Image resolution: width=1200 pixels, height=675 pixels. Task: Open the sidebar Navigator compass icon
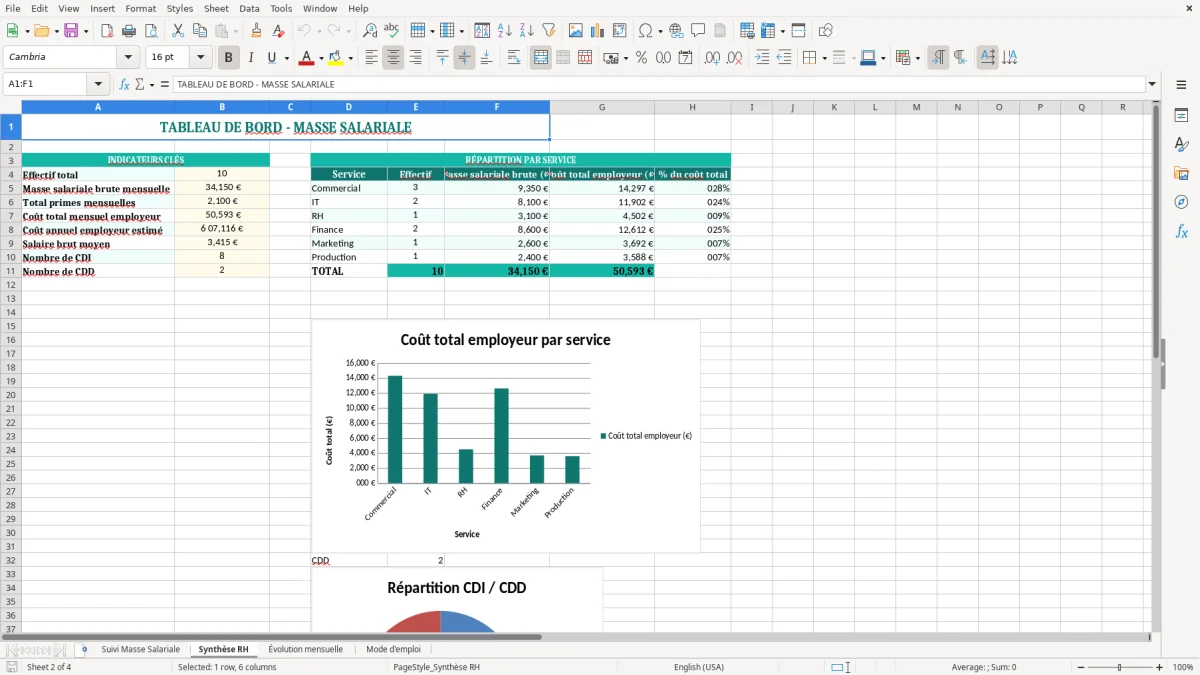(1181, 202)
